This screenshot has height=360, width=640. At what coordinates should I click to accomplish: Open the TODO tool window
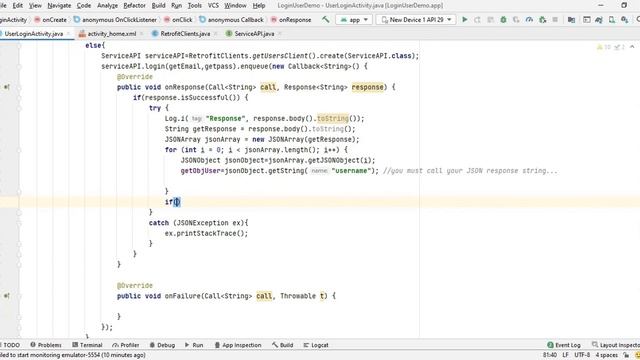(x=10, y=345)
